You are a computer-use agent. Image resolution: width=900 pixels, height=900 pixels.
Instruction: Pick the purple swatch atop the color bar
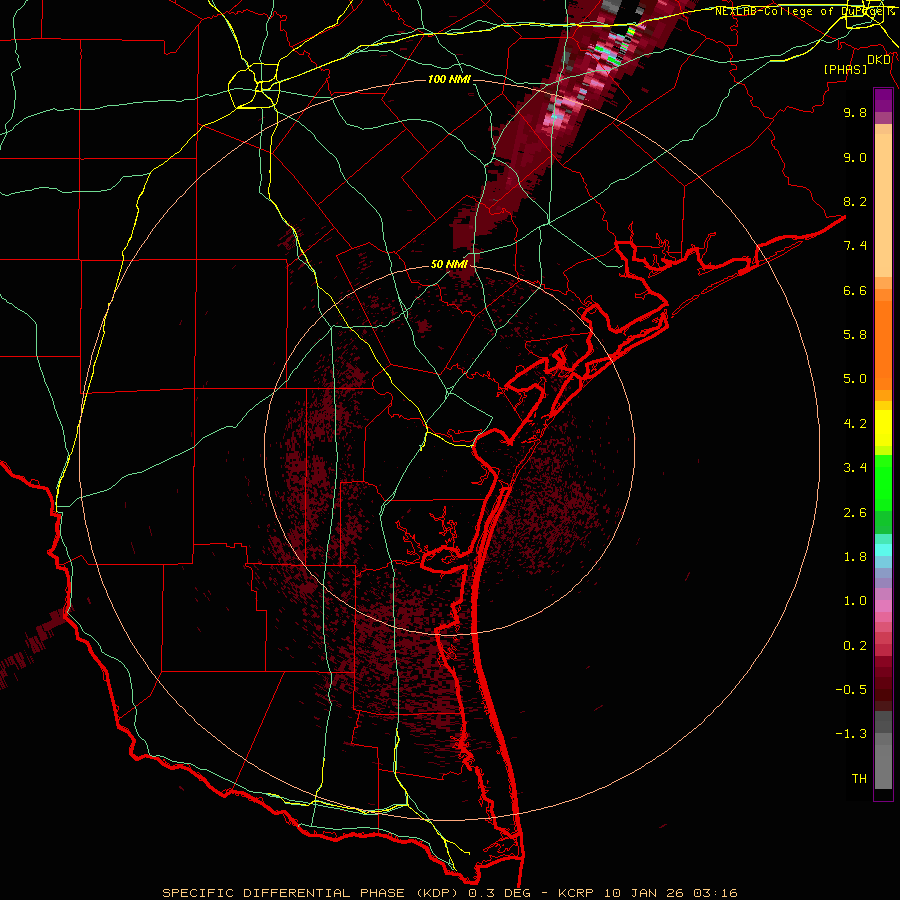pyautogui.click(x=883, y=100)
